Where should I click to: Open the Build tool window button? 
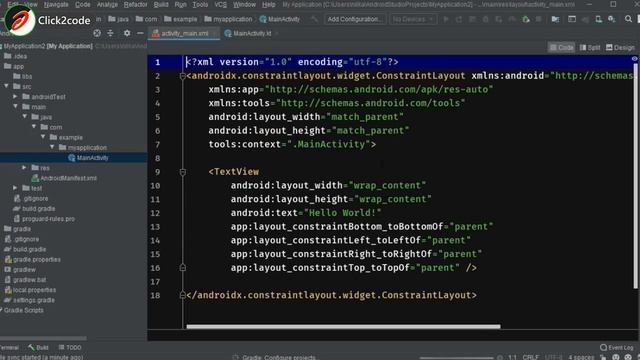point(38,348)
